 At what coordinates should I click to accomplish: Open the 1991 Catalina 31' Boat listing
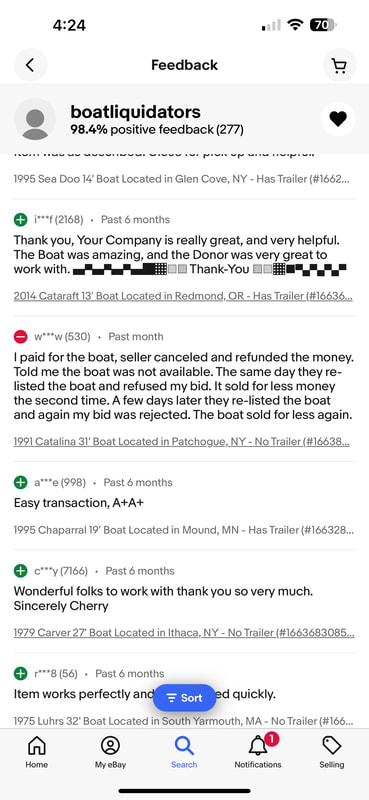tap(182, 442)
